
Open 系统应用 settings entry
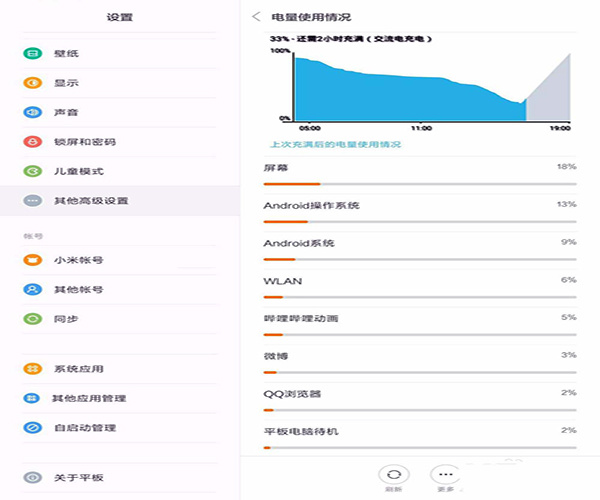78,369
